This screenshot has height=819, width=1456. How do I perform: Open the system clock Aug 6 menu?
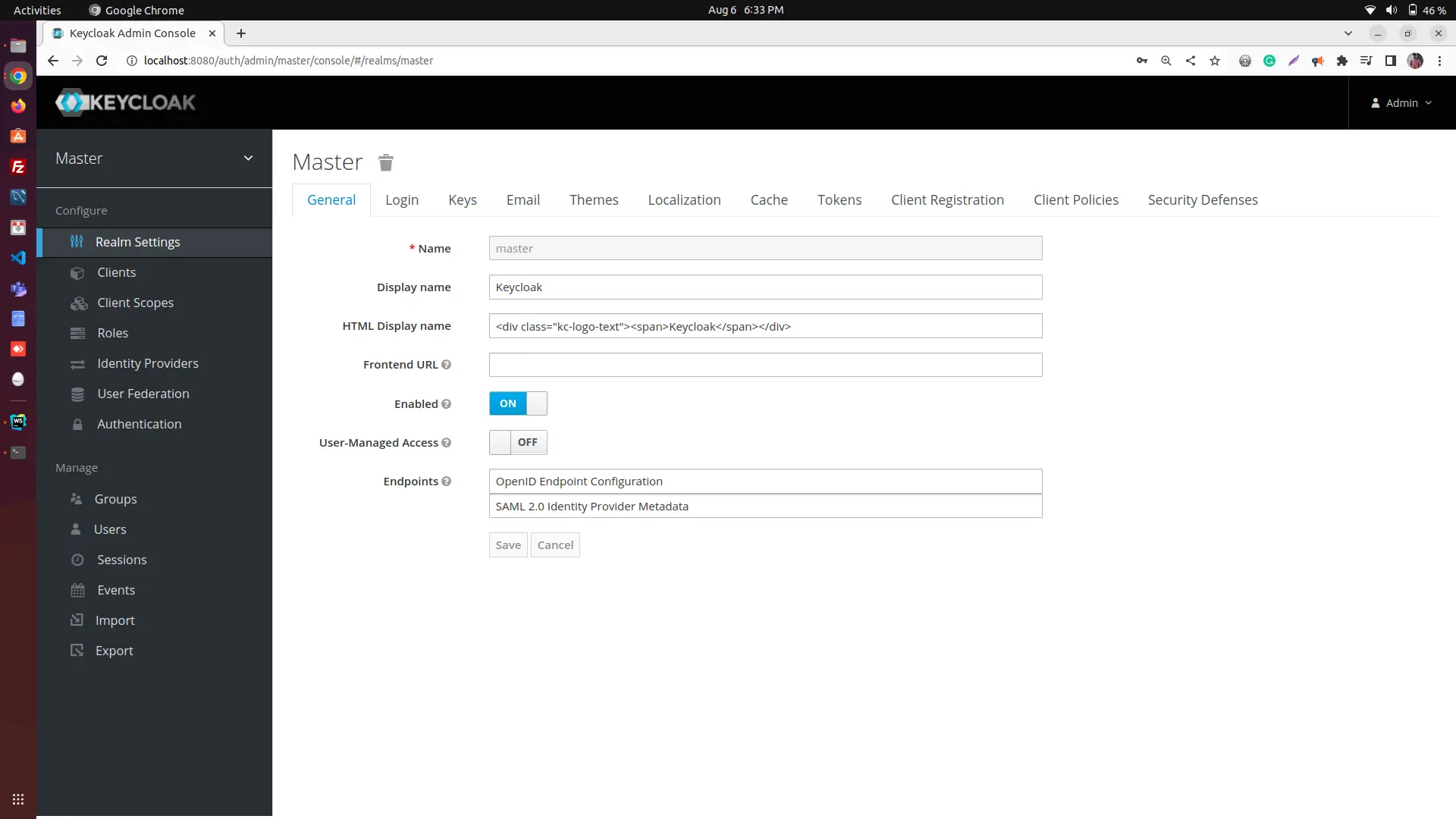pos(745,10)
